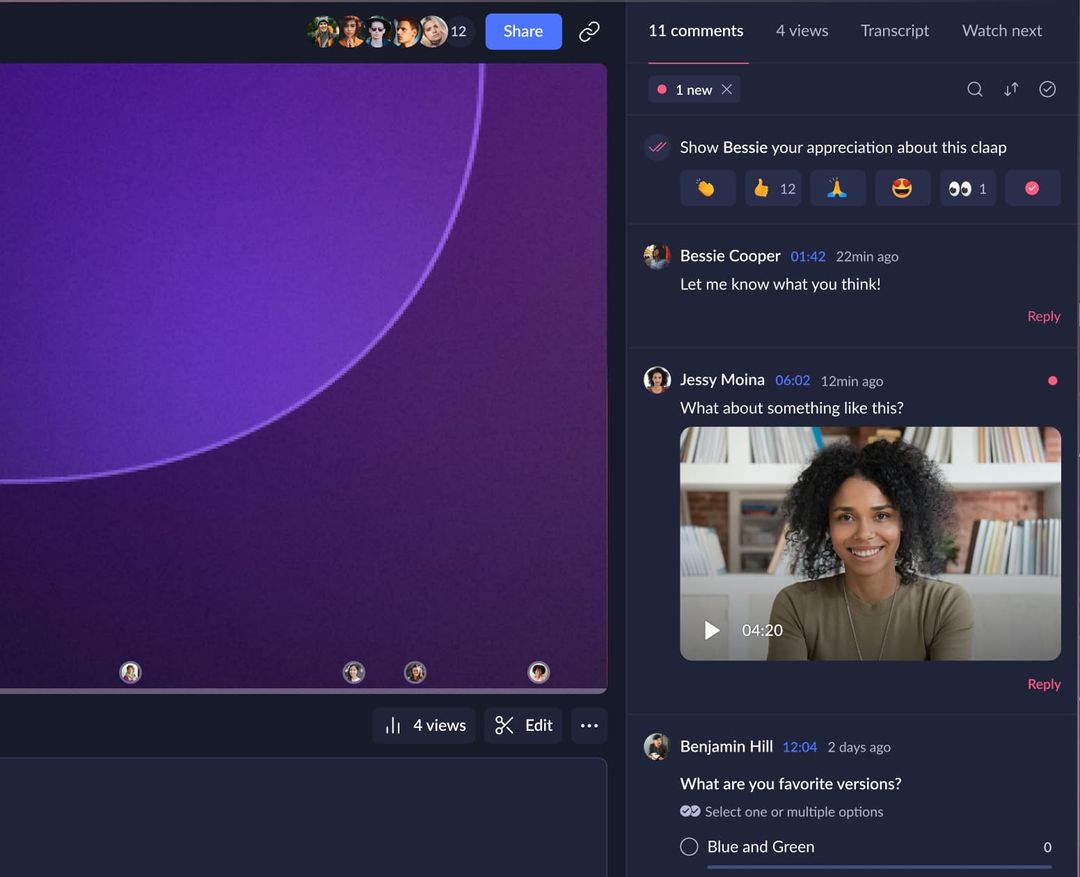
Task: Add the eyes emoji reaction
Action: tap(968, 188)
